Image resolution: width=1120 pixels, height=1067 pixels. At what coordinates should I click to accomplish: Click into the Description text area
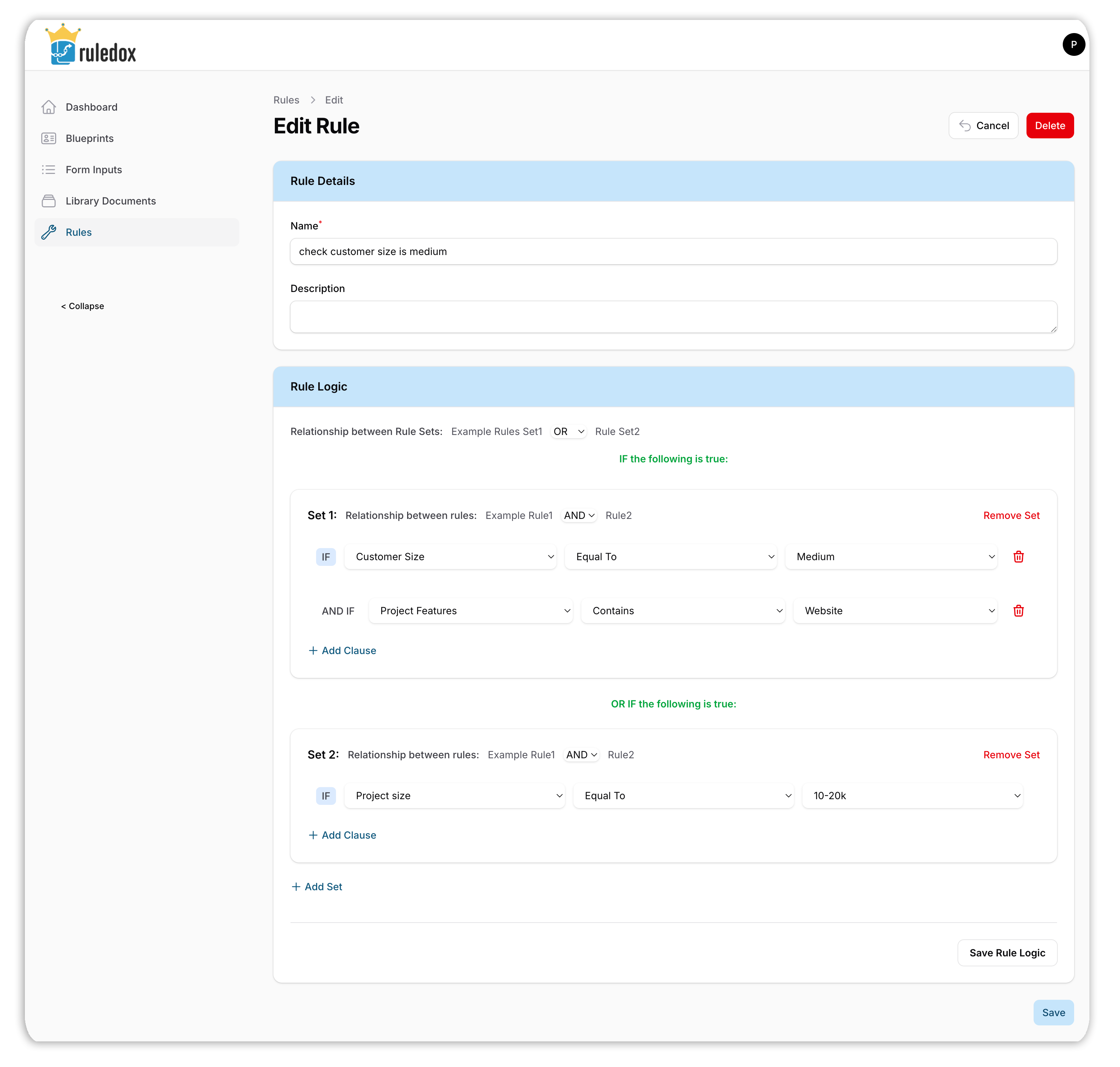673,317
